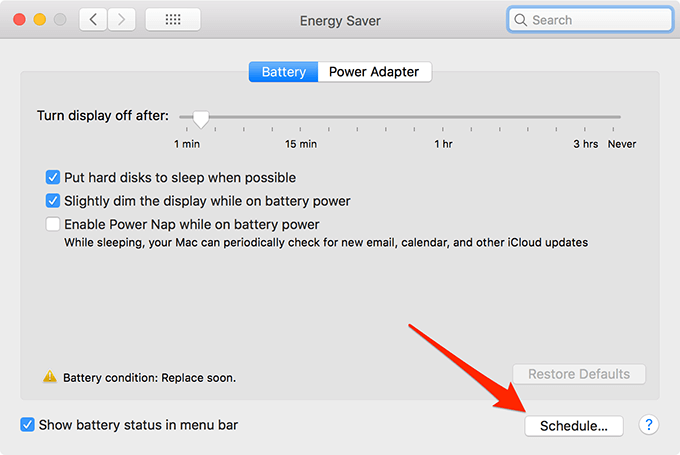Switch to the Power Adapter tab
Viewport: 680px width, 455px height.
point(375,72)
